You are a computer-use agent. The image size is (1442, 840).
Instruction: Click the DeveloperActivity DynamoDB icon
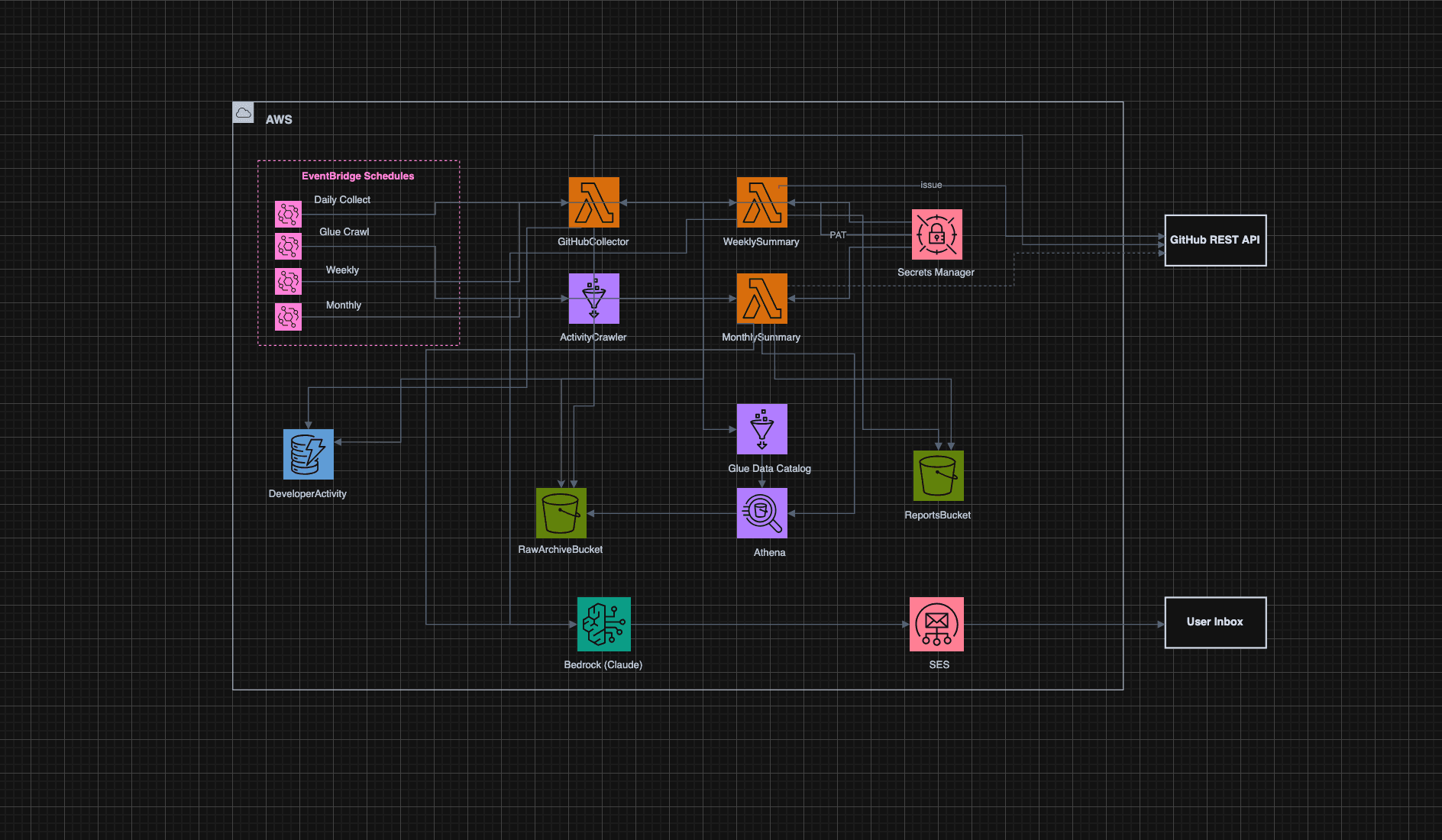pyautogui.click(x=308, y=454)
